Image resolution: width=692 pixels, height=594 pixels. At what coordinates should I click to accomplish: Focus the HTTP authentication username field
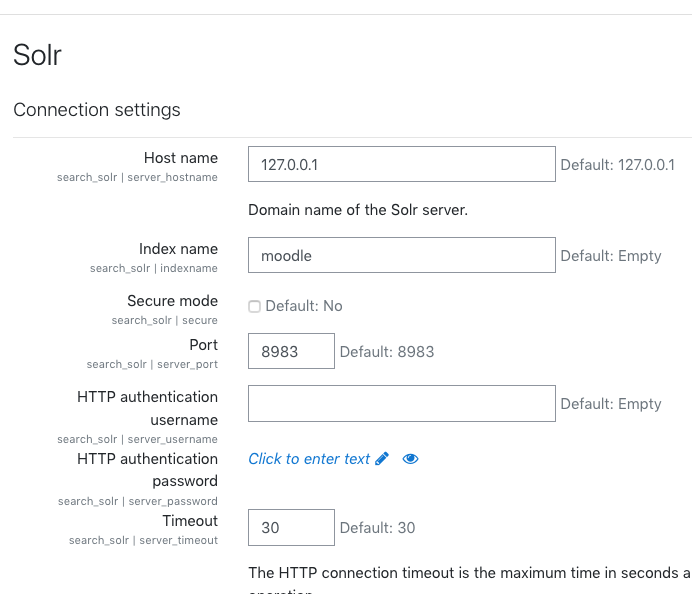point(402,403)
